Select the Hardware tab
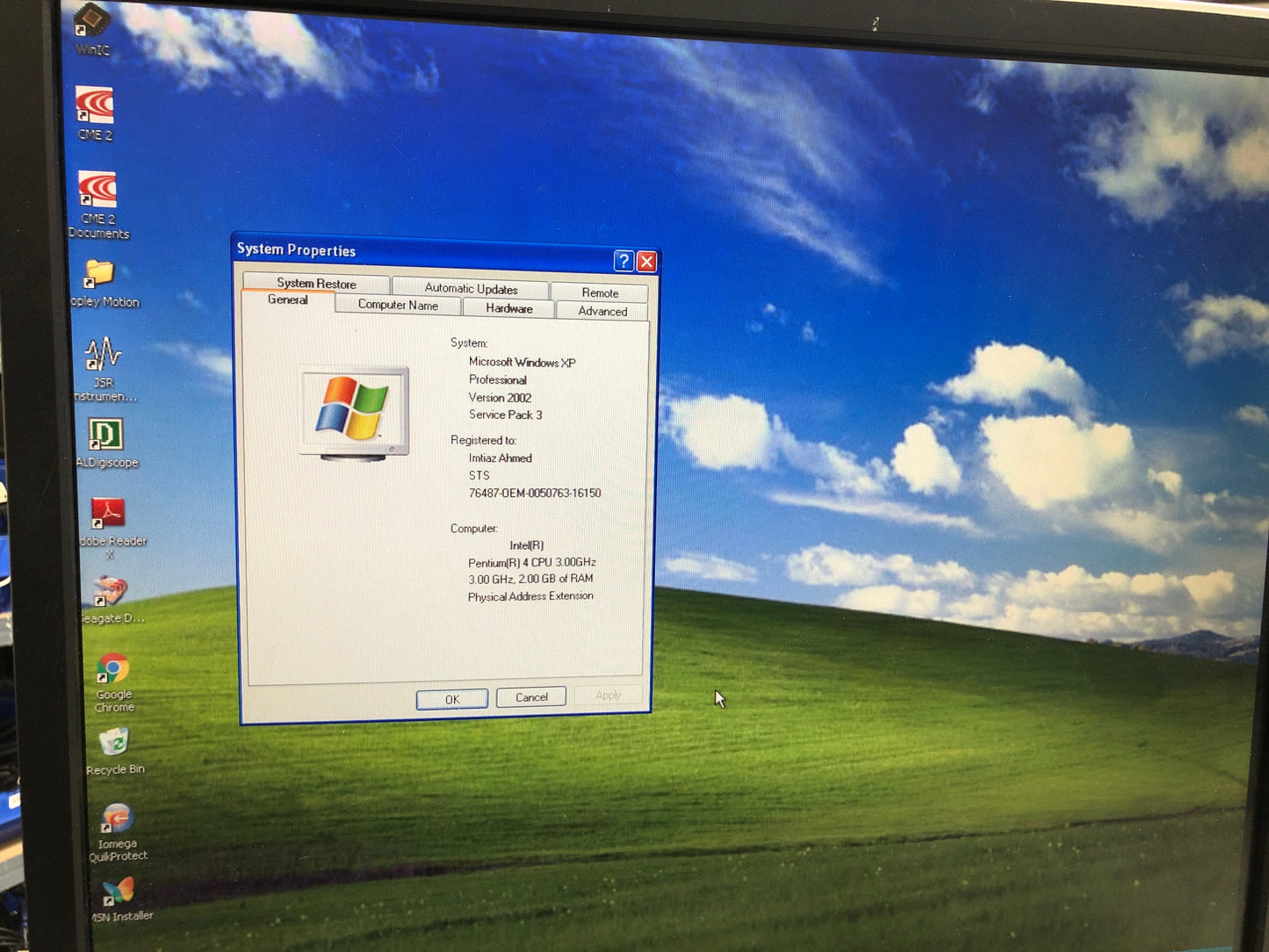 pyautogui.click(x=509, y=309)
